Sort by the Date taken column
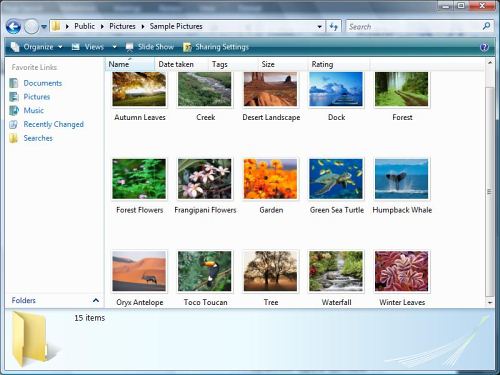500x375 pixels. tap(181, 64)
